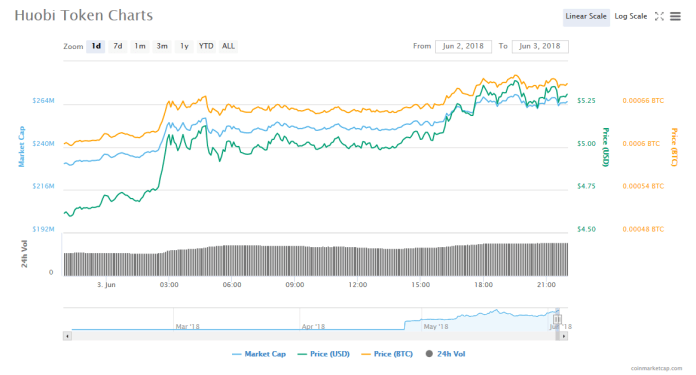Click the 21:00 time axis label
Viewport: 696px width, 375px height.
(546, 284)
